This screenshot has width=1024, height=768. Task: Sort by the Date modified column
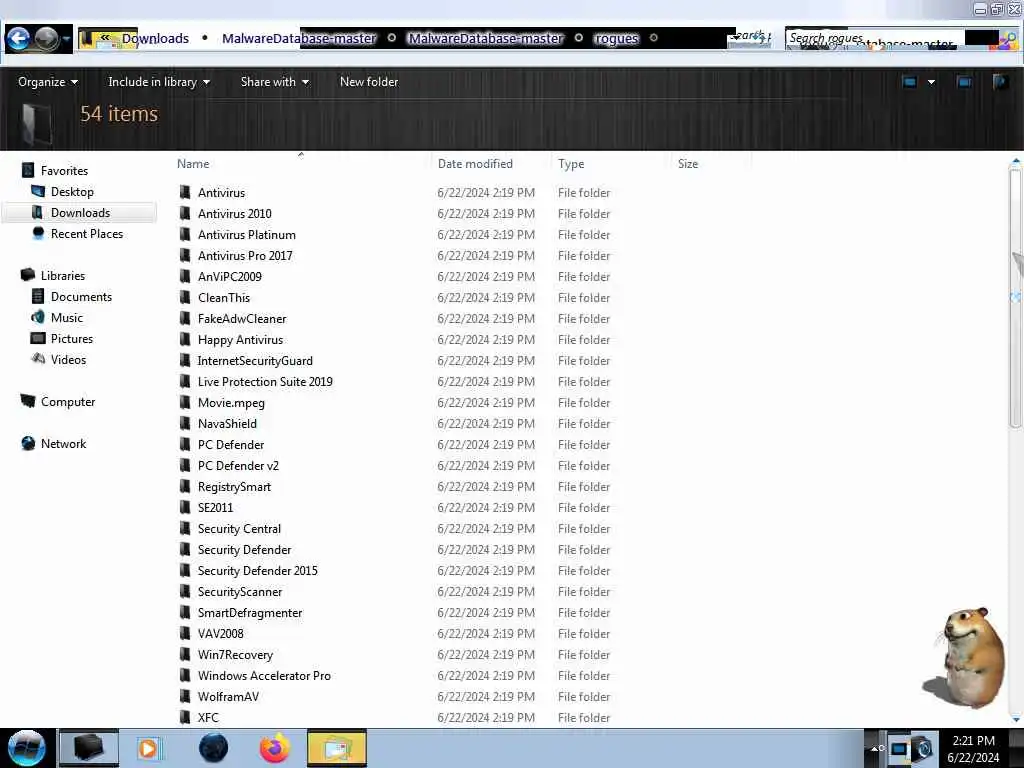pos(475,164)
